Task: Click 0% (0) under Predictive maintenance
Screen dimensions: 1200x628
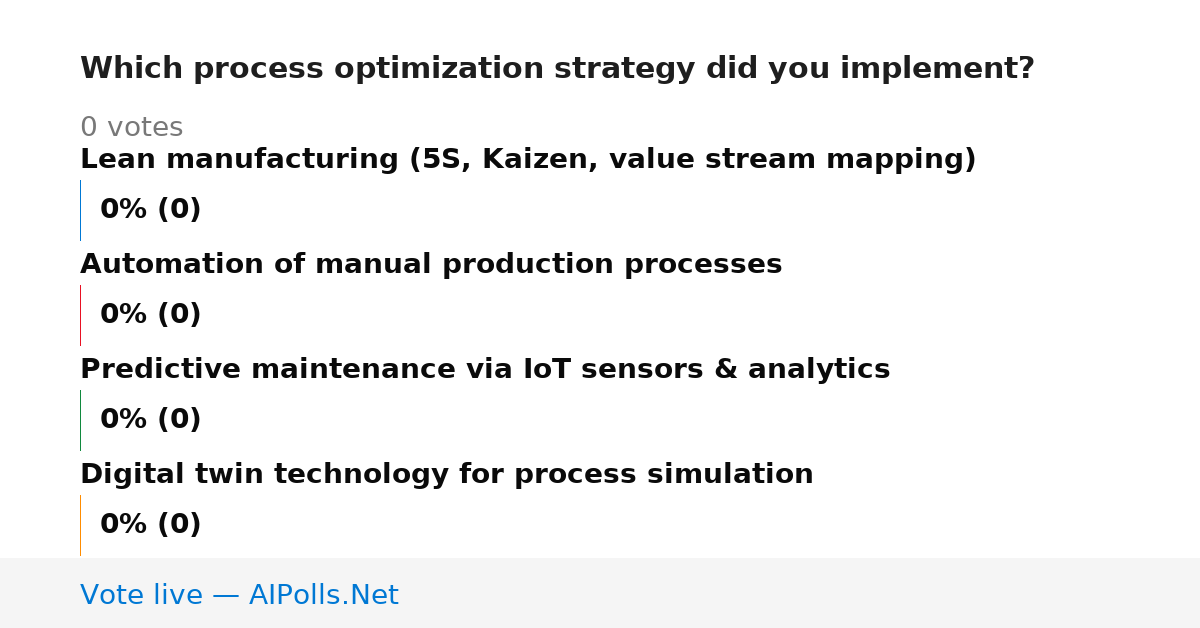Action: (151, 420)
